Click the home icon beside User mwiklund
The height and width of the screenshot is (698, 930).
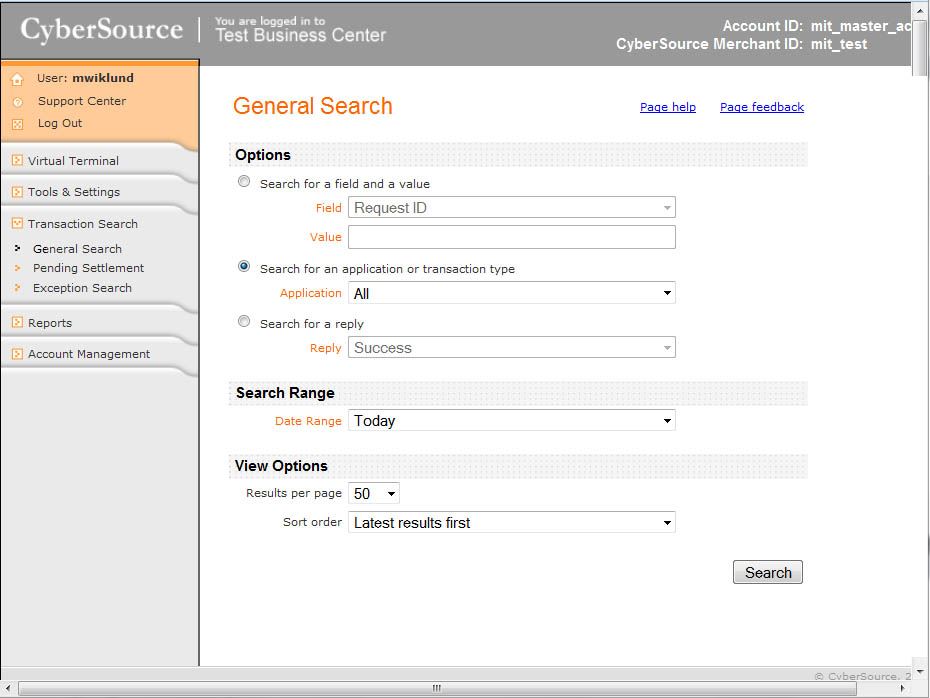(17, 79)
